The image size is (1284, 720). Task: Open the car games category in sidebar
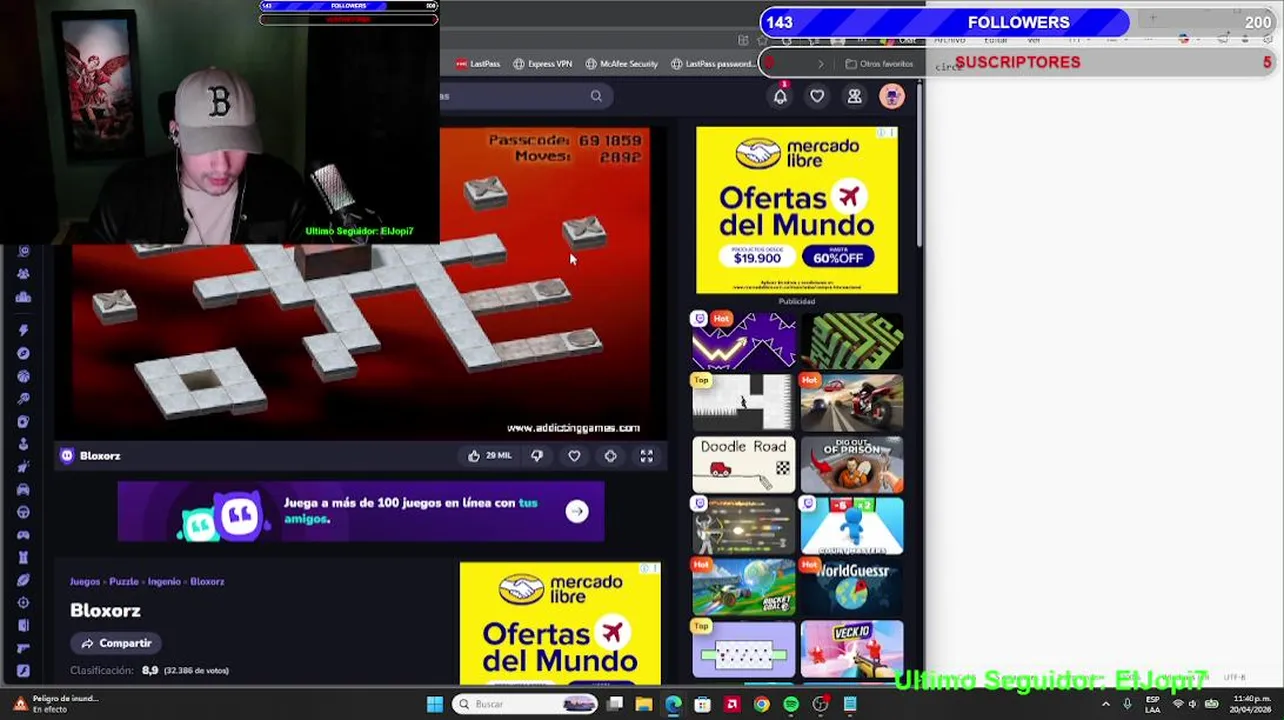[23, 489]
